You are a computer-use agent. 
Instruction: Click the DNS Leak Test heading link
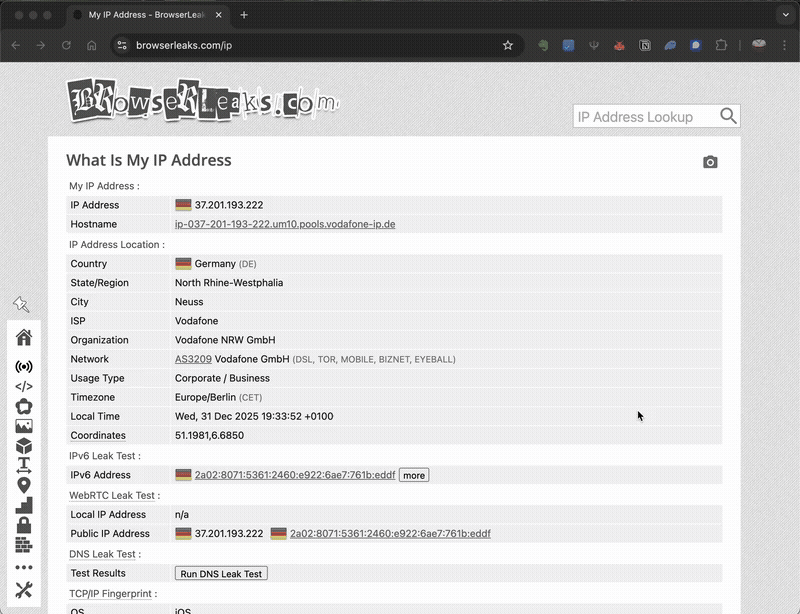(102, 554)
